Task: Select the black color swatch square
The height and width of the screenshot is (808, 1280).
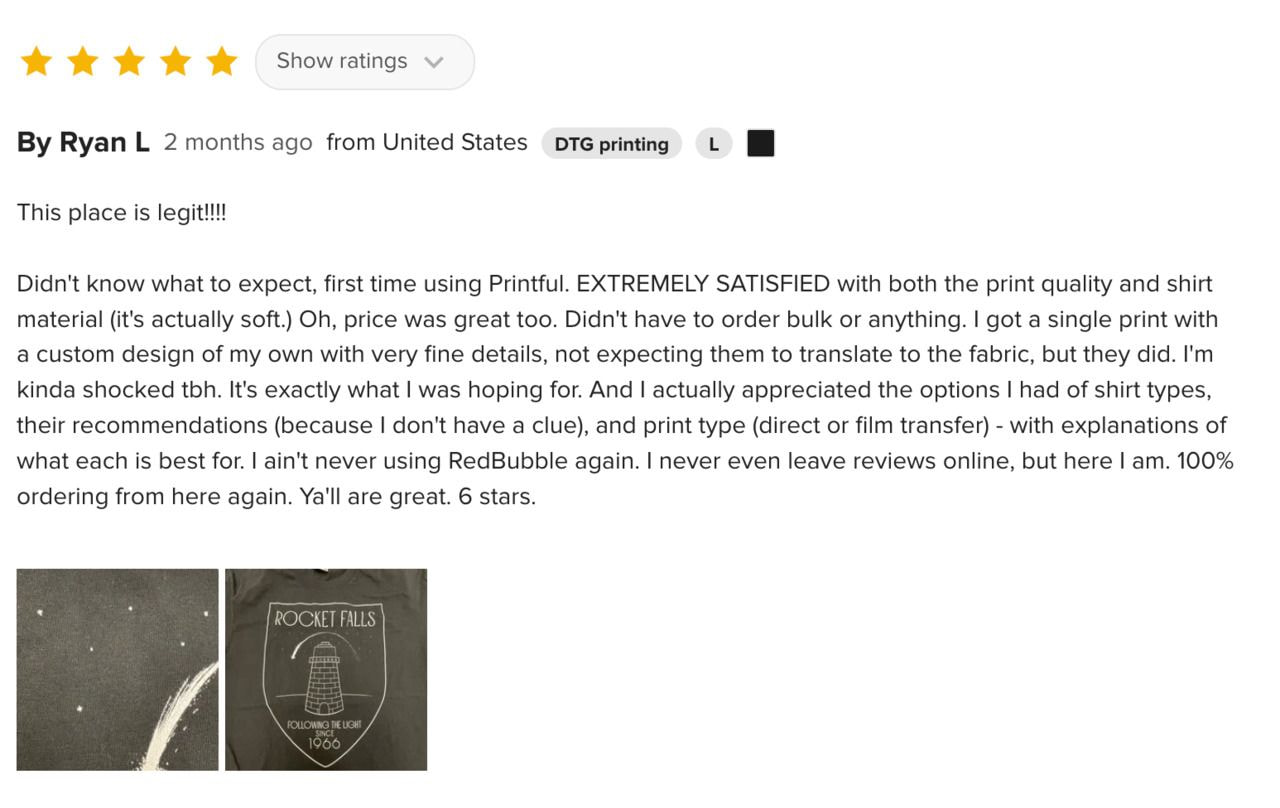Action: point(760,142)
